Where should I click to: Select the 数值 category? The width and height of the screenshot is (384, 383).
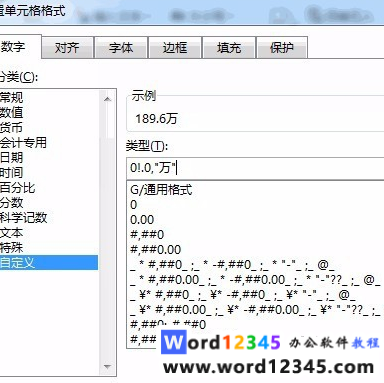pos(49,113)
